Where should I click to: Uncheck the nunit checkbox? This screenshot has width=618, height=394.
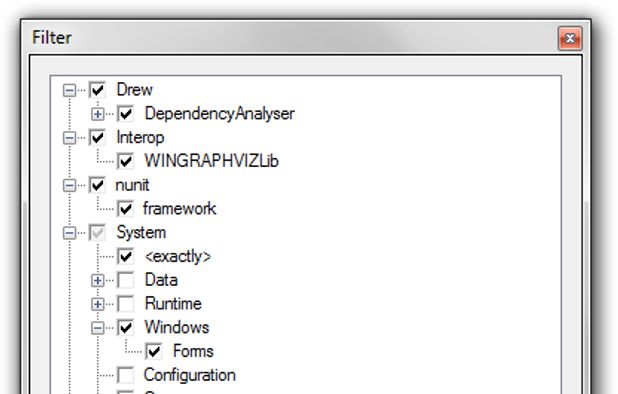(97, 185)
